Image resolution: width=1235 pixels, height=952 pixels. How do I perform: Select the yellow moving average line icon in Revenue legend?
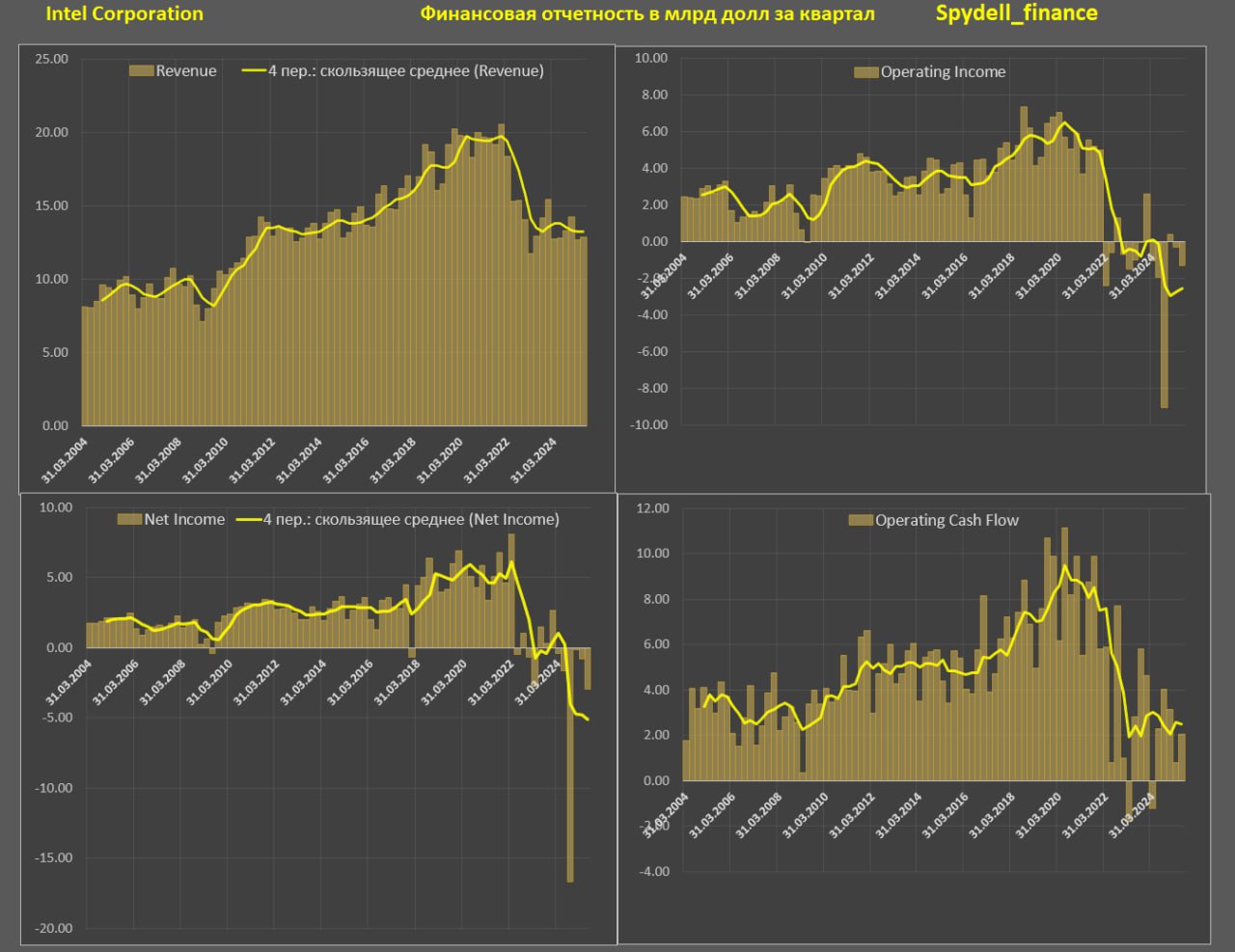tap(253, 71)
